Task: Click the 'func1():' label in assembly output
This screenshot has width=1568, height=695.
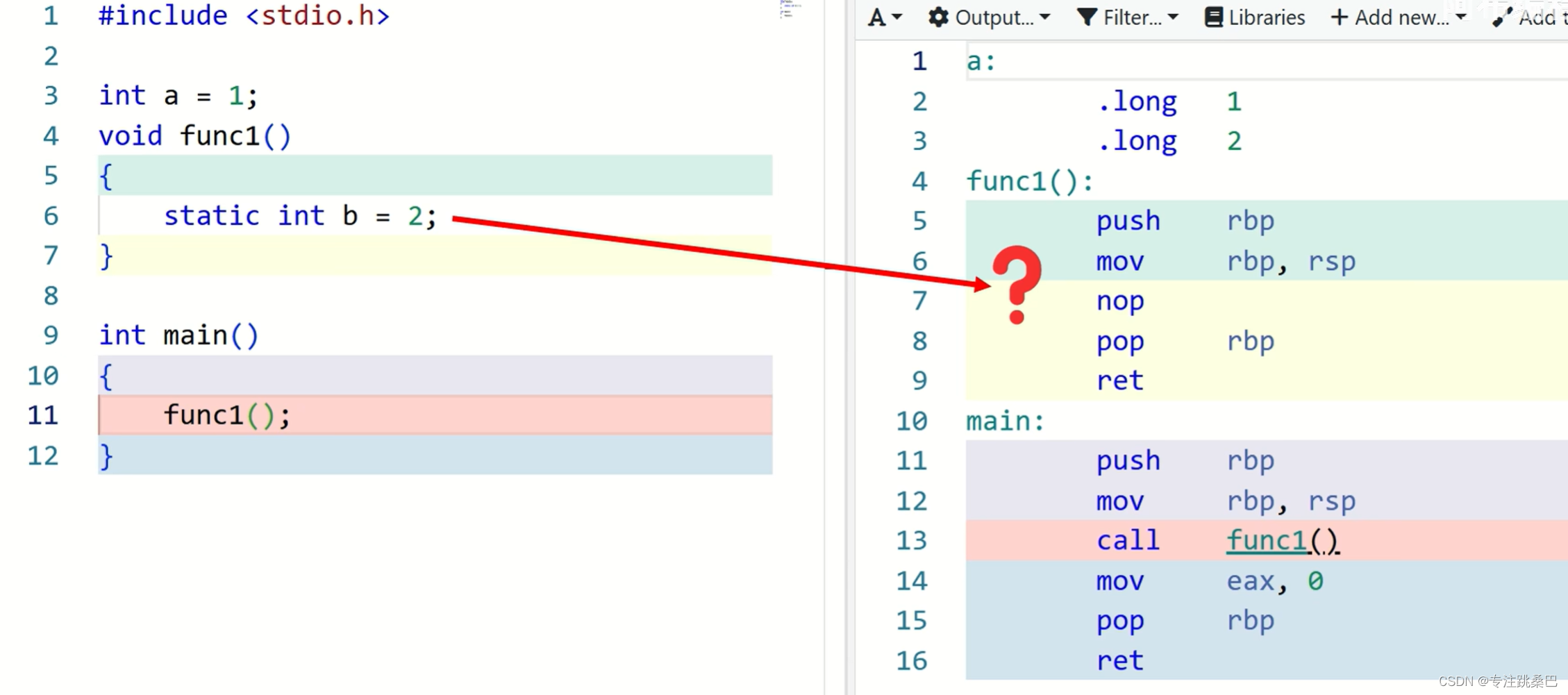Action: click(x=1029, y=182)
